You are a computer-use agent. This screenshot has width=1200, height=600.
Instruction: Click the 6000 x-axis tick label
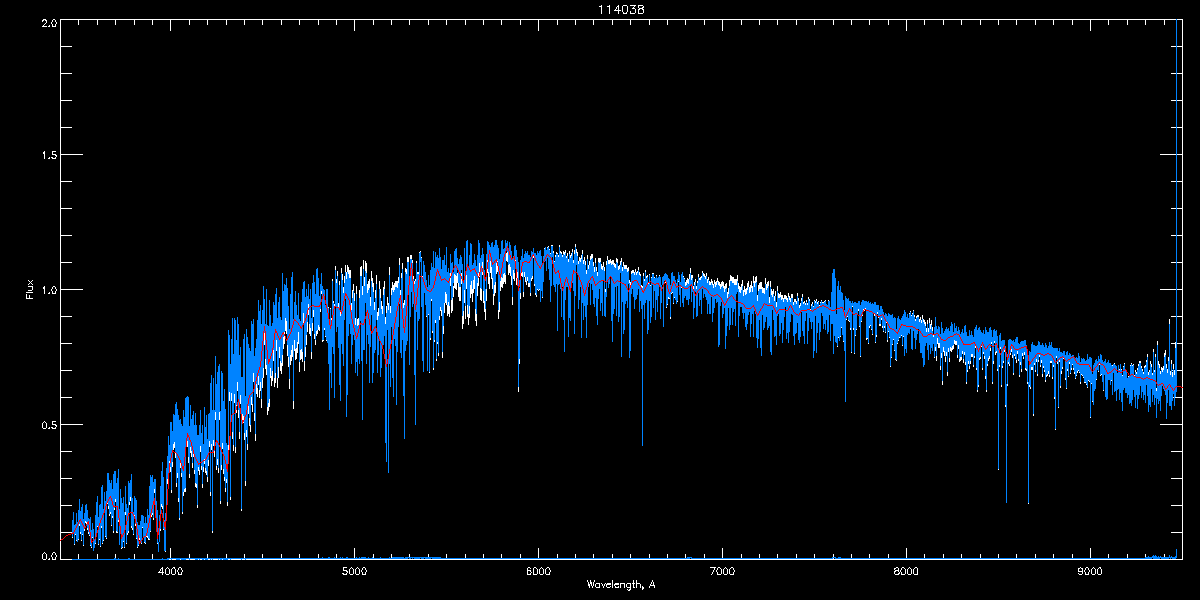538,572
